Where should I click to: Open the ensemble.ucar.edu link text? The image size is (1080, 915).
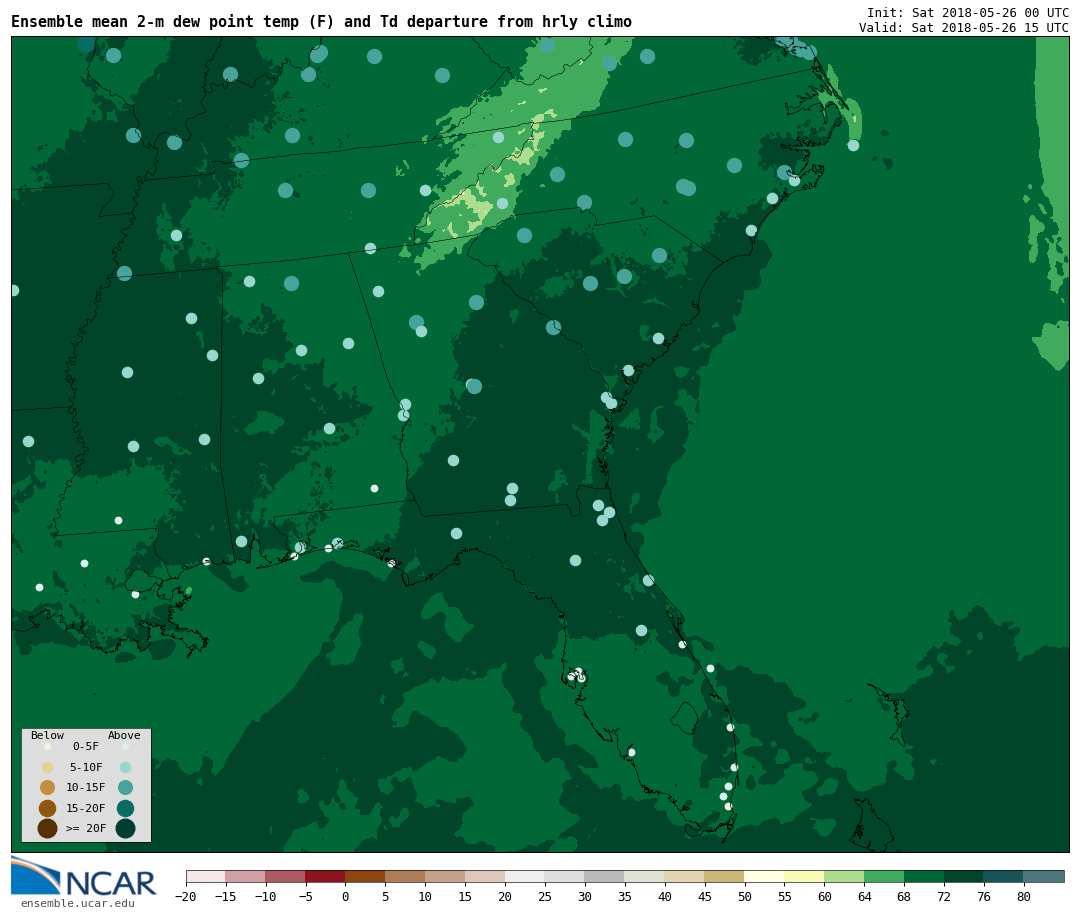(78, 903)
